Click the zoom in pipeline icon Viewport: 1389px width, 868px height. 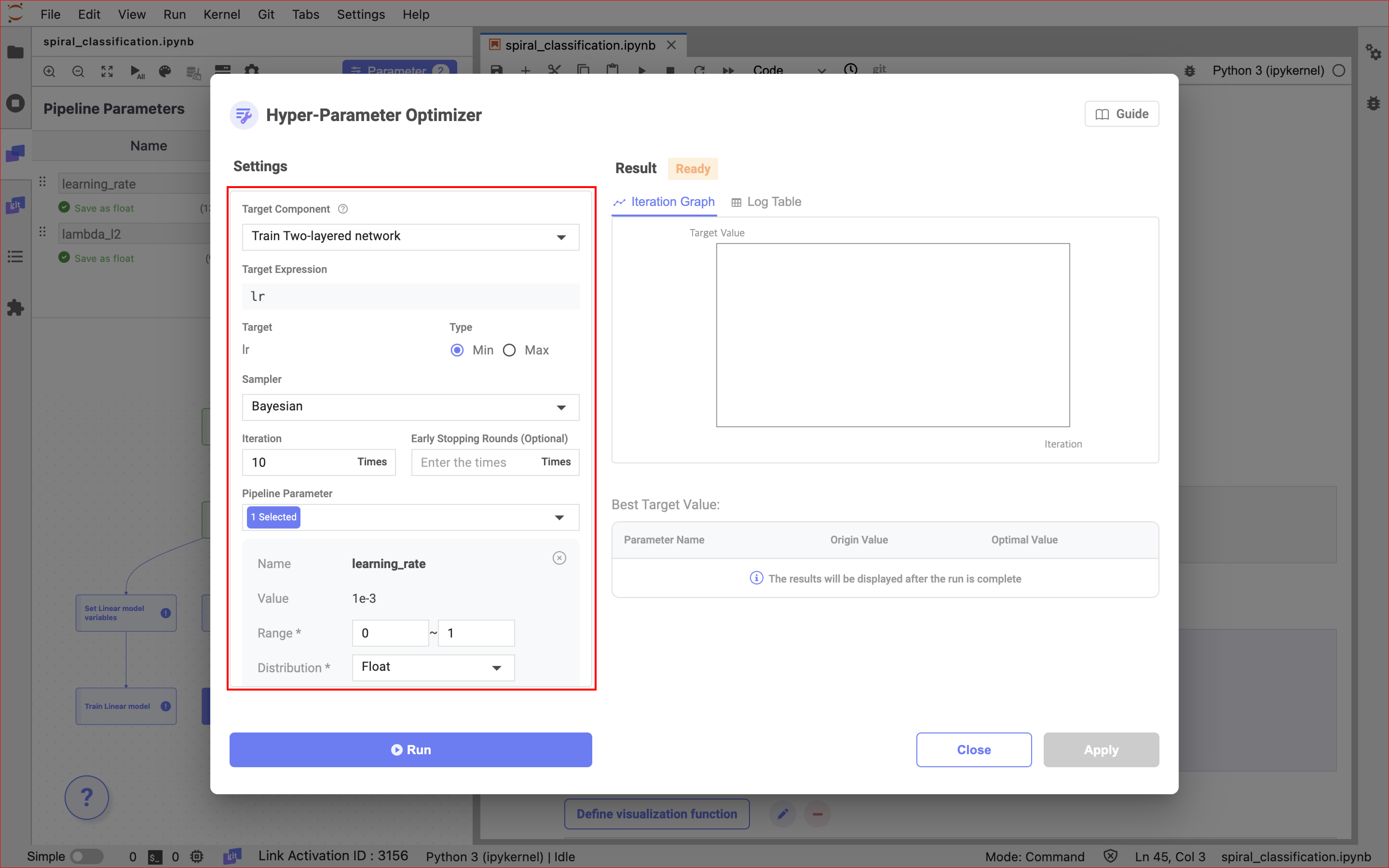click(49, 71)
